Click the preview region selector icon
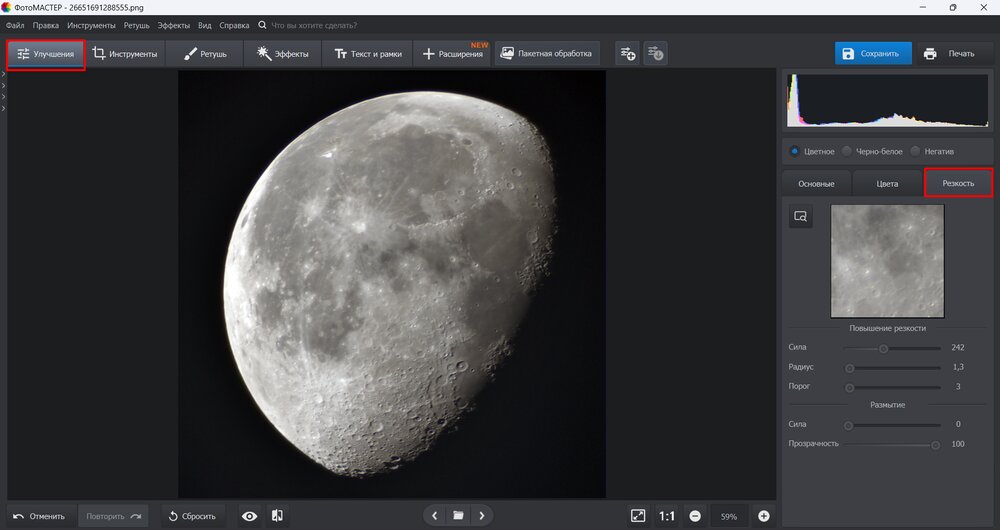 (x=800, y=216)
